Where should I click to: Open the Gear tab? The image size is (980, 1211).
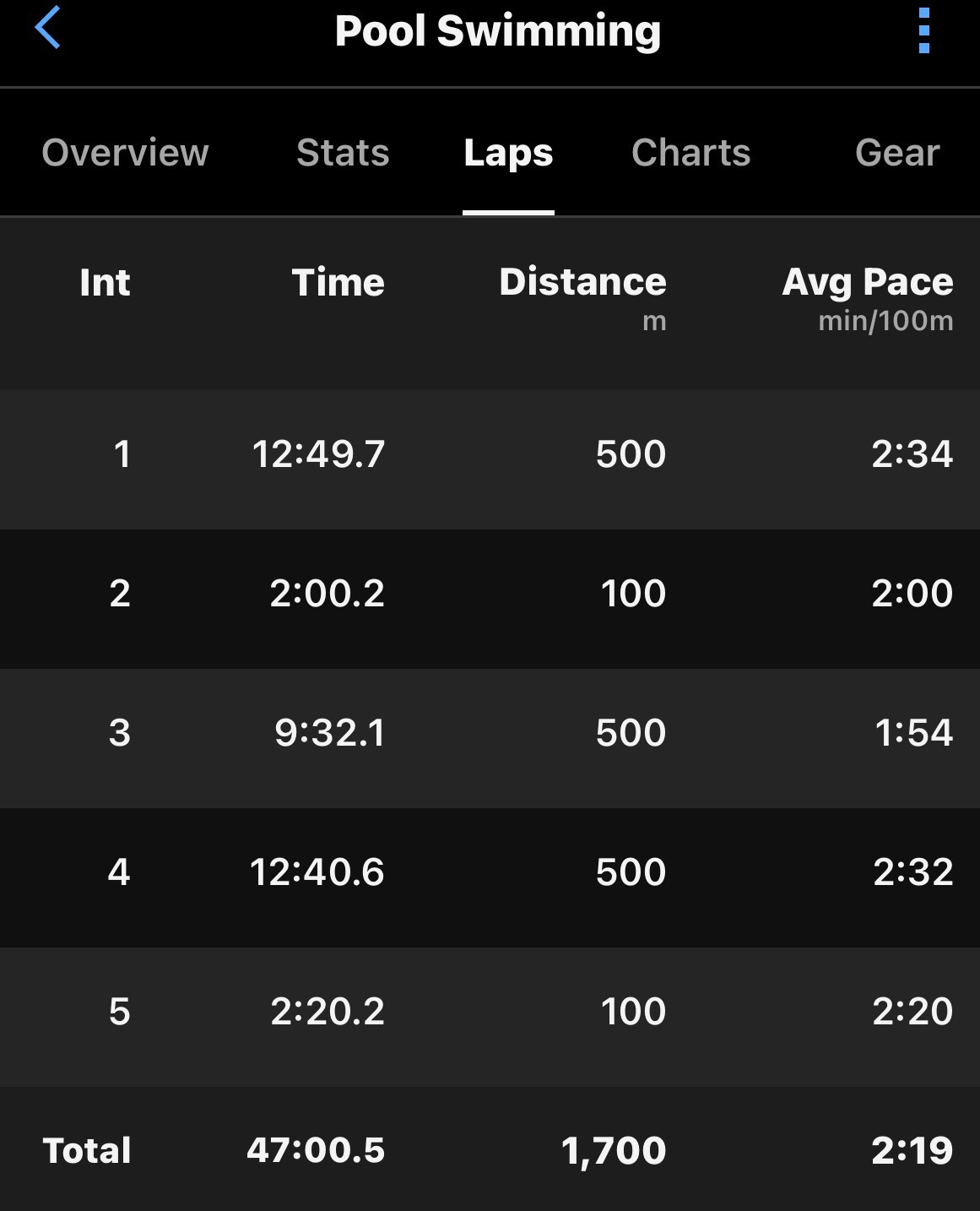[x=896, y=153]
